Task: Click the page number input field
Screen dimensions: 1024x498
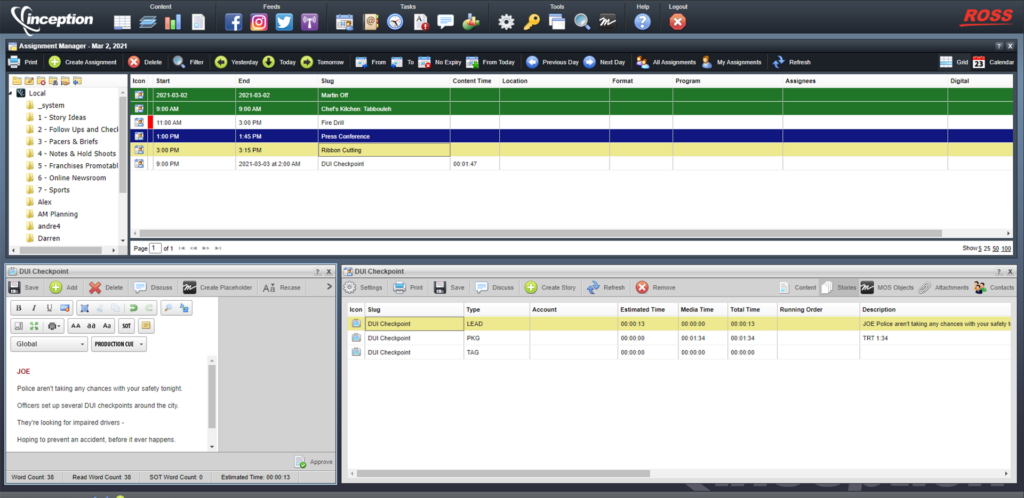Action: (155, 248)
